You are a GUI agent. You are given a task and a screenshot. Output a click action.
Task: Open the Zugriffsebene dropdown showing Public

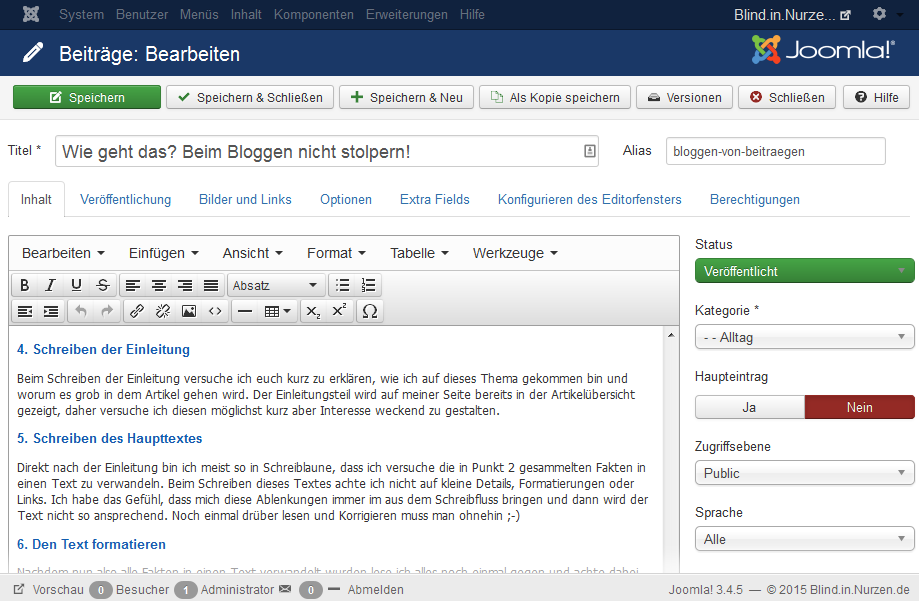point(804,473)
